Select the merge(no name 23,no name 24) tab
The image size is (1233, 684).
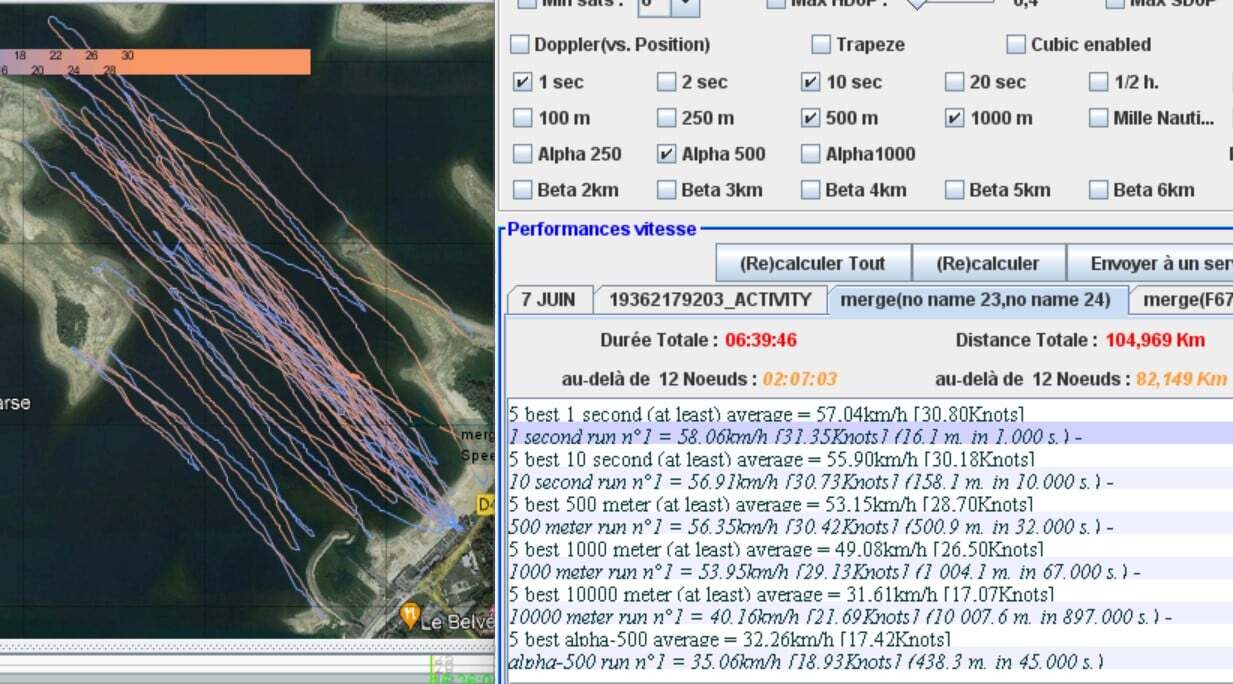(x=976, y=299)
